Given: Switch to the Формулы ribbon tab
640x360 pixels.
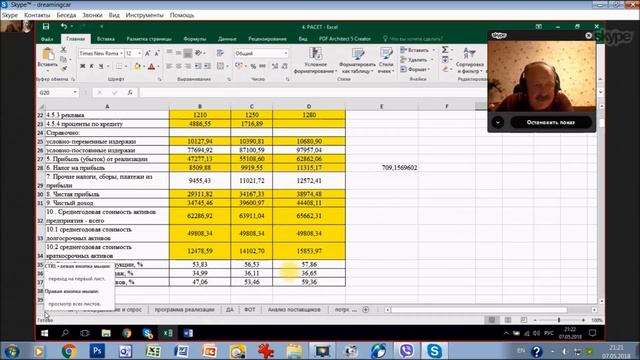Looking at the screenshot, I should coord(195,39).
